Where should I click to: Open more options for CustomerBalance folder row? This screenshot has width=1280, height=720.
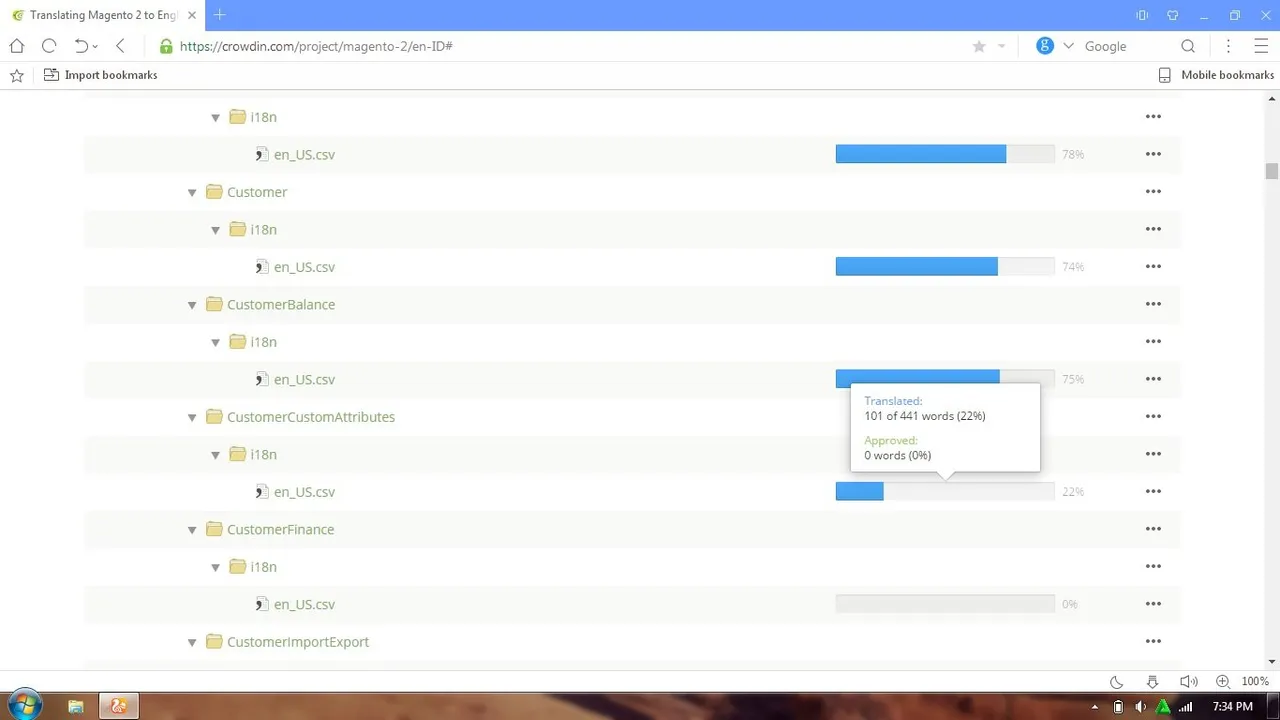(1153, 304)
